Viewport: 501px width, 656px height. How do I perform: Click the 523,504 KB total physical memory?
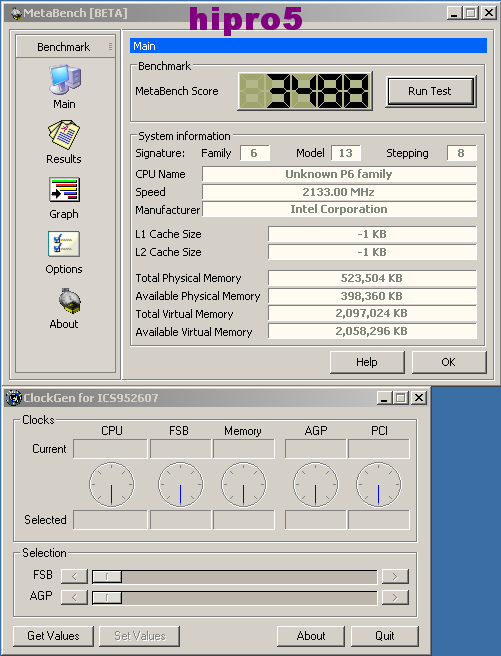pos(372,278)
